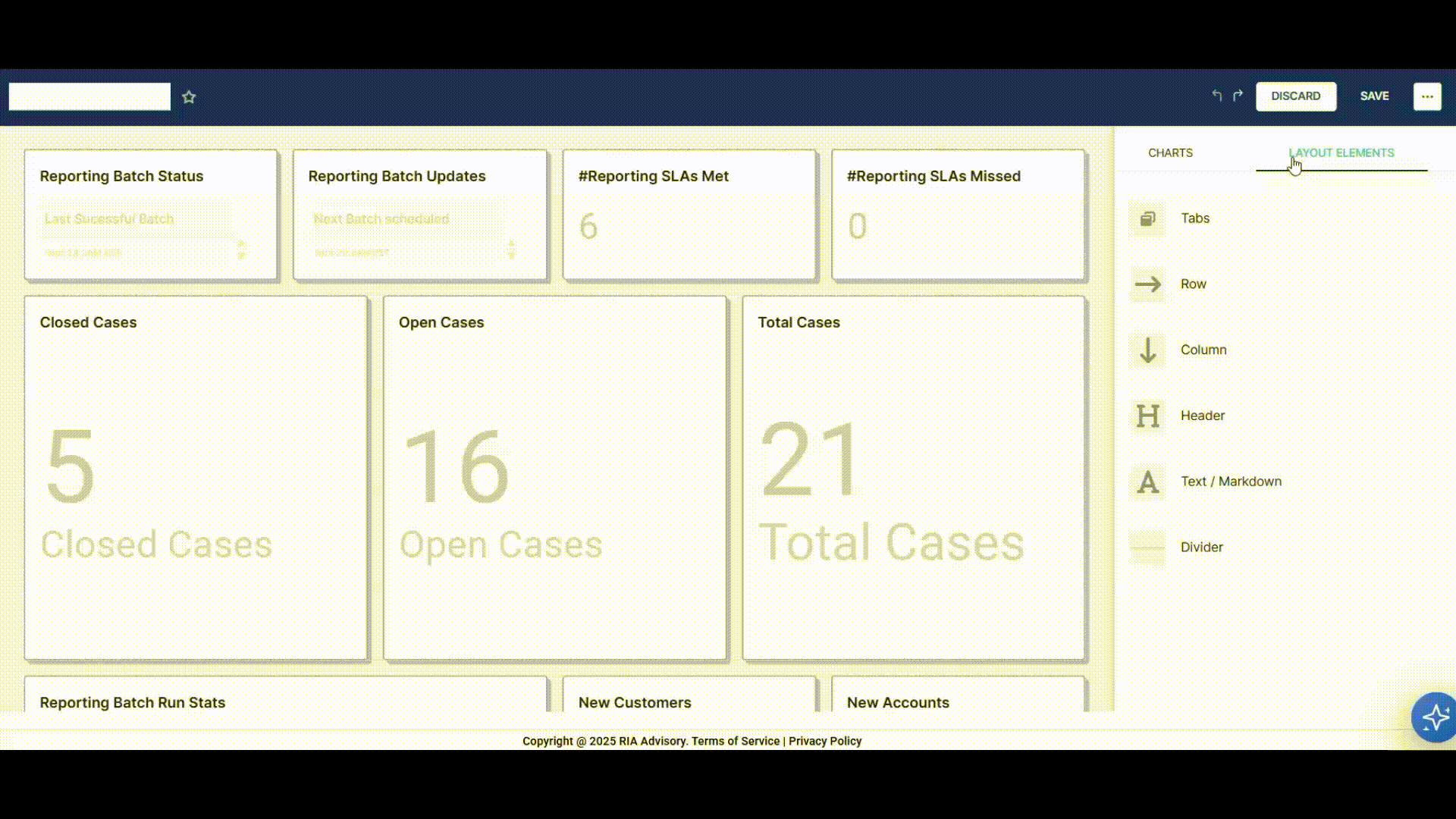
Task: Click the undo arrow icon
Action: click(x=1217, y=96)
